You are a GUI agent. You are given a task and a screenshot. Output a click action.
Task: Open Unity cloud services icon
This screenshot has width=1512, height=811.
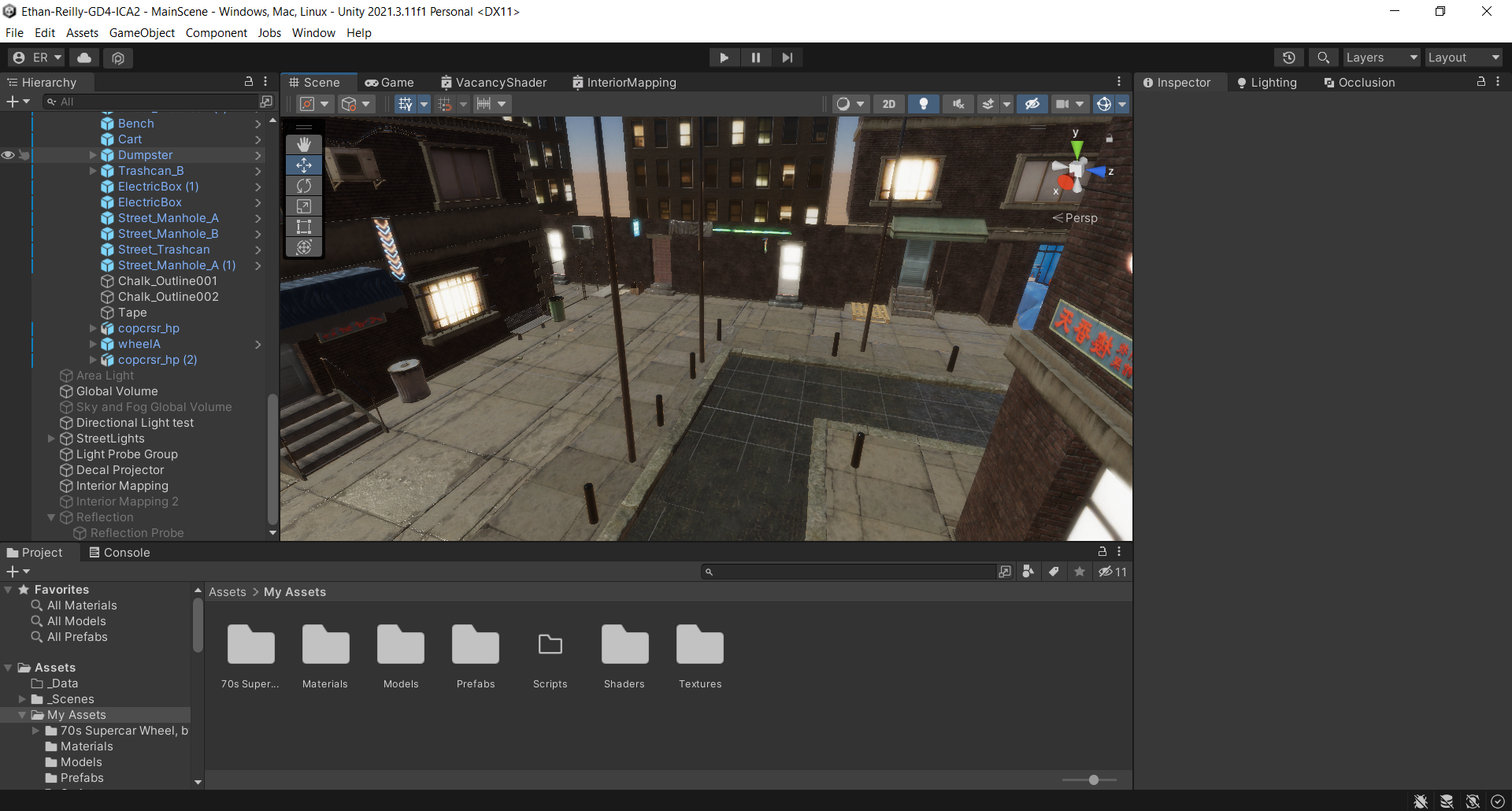[84, 57]
